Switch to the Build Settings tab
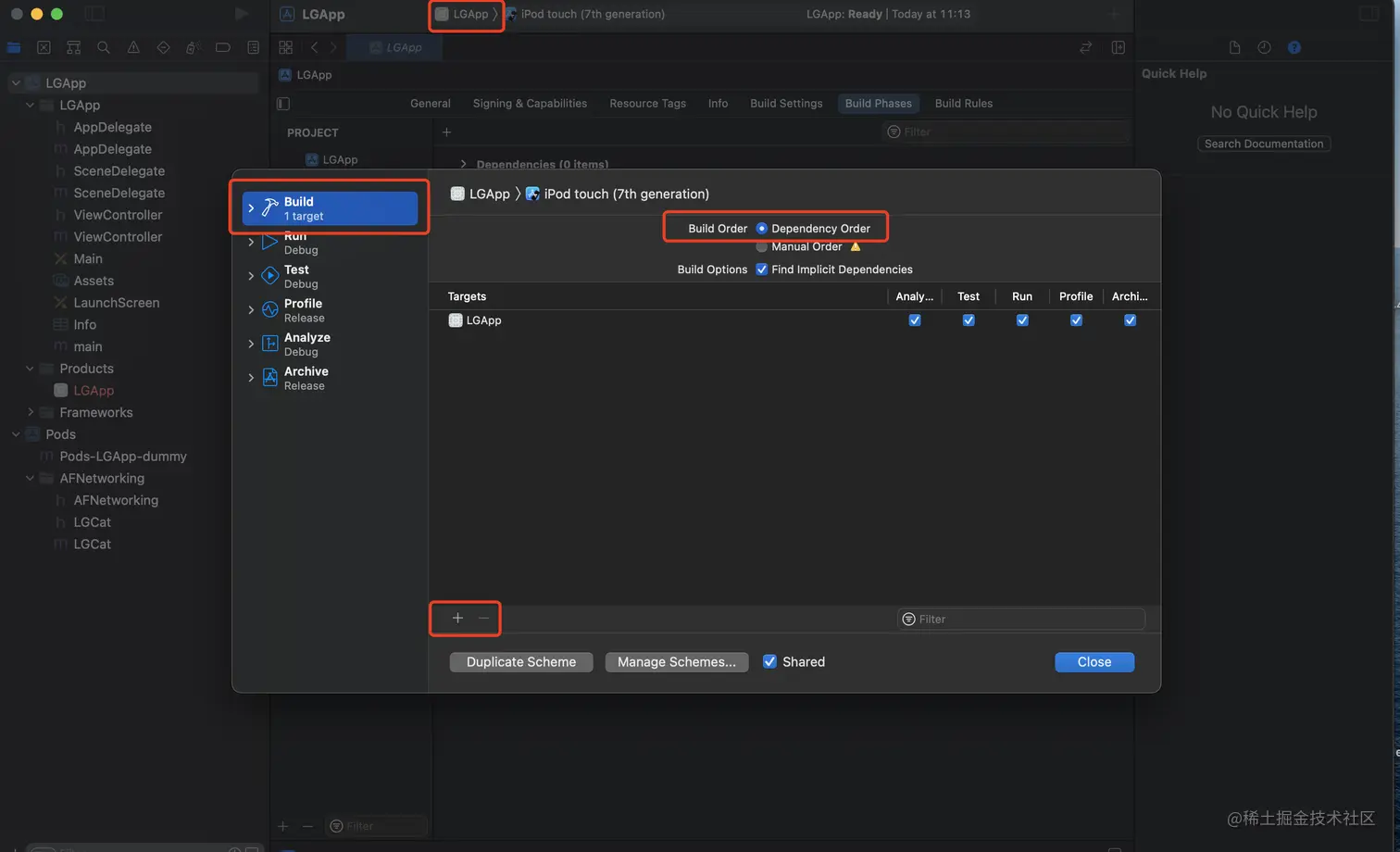 coord(786,104)
